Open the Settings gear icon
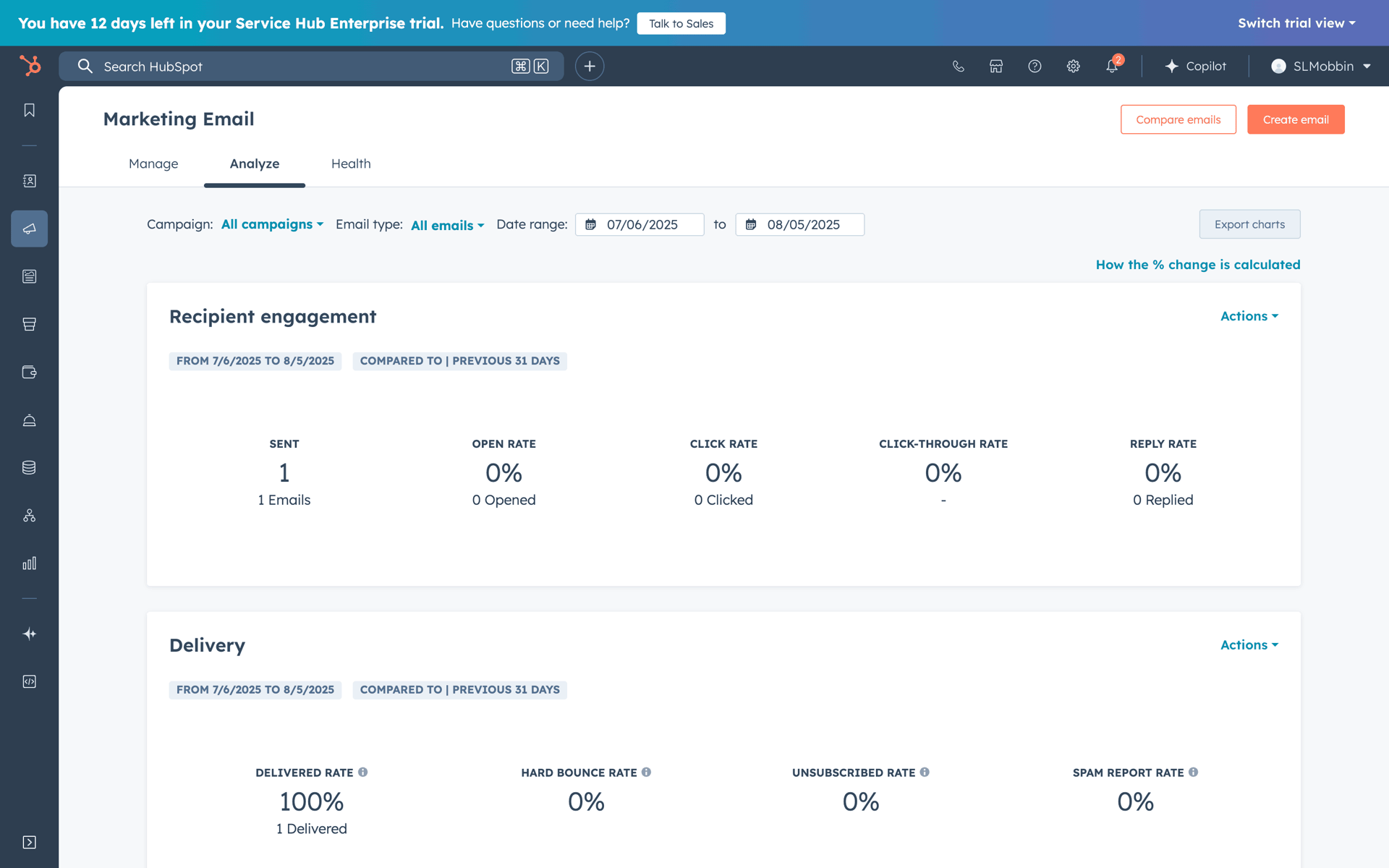Viewport: 1389px width, 868px height. [x=1073, y=66]
